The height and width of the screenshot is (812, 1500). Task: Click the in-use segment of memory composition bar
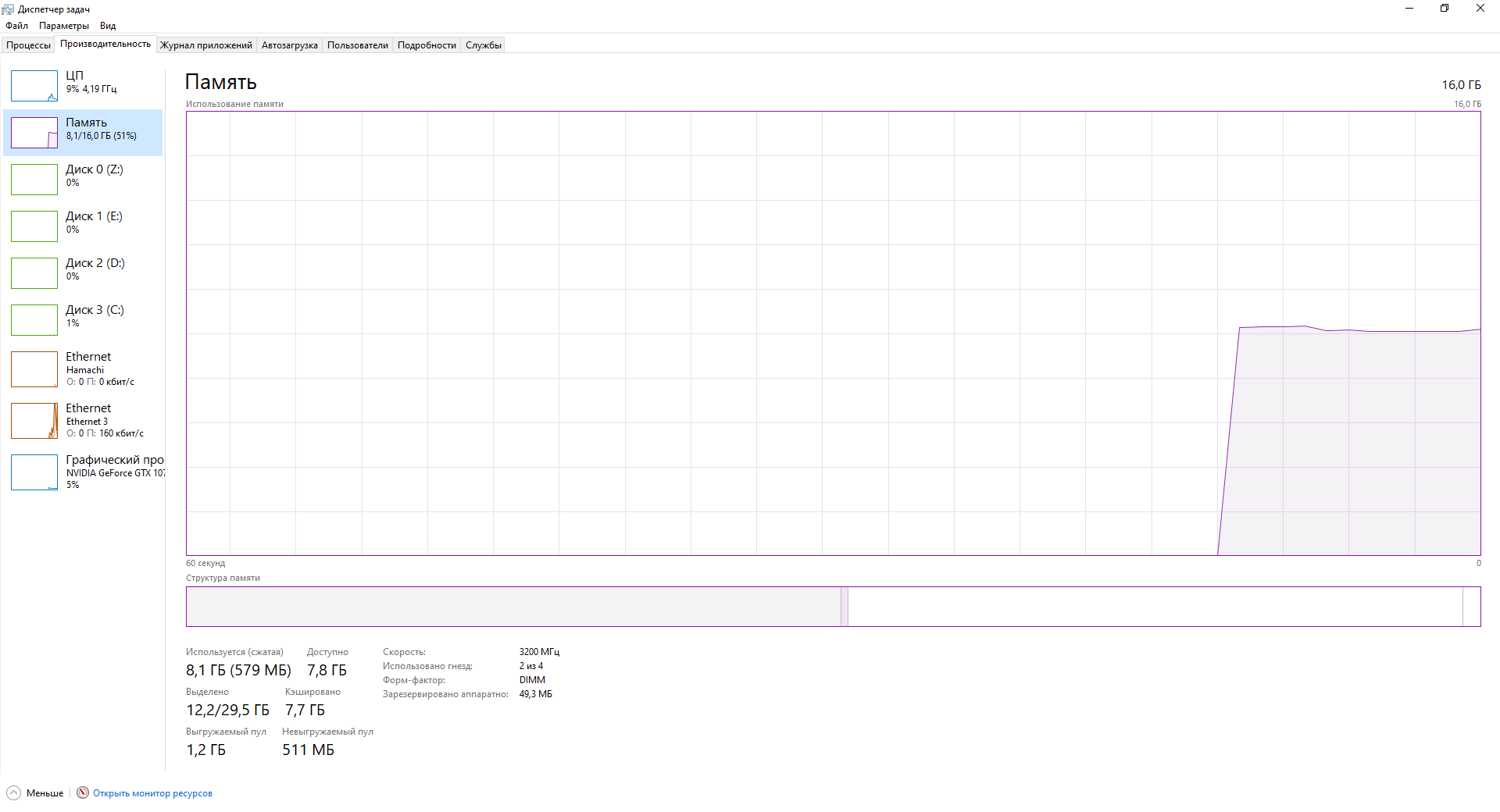pyautogui.click(x=513, y=607)
